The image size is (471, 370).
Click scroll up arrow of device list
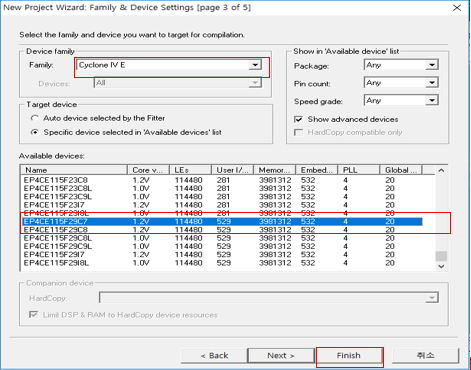pos(441,170)
